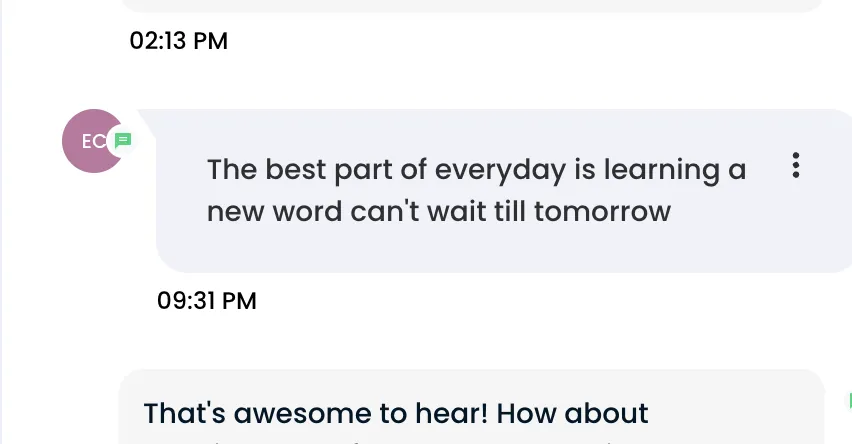Click the partially visible bubble at the top
The image size is (852, 444).
[472, 5]
